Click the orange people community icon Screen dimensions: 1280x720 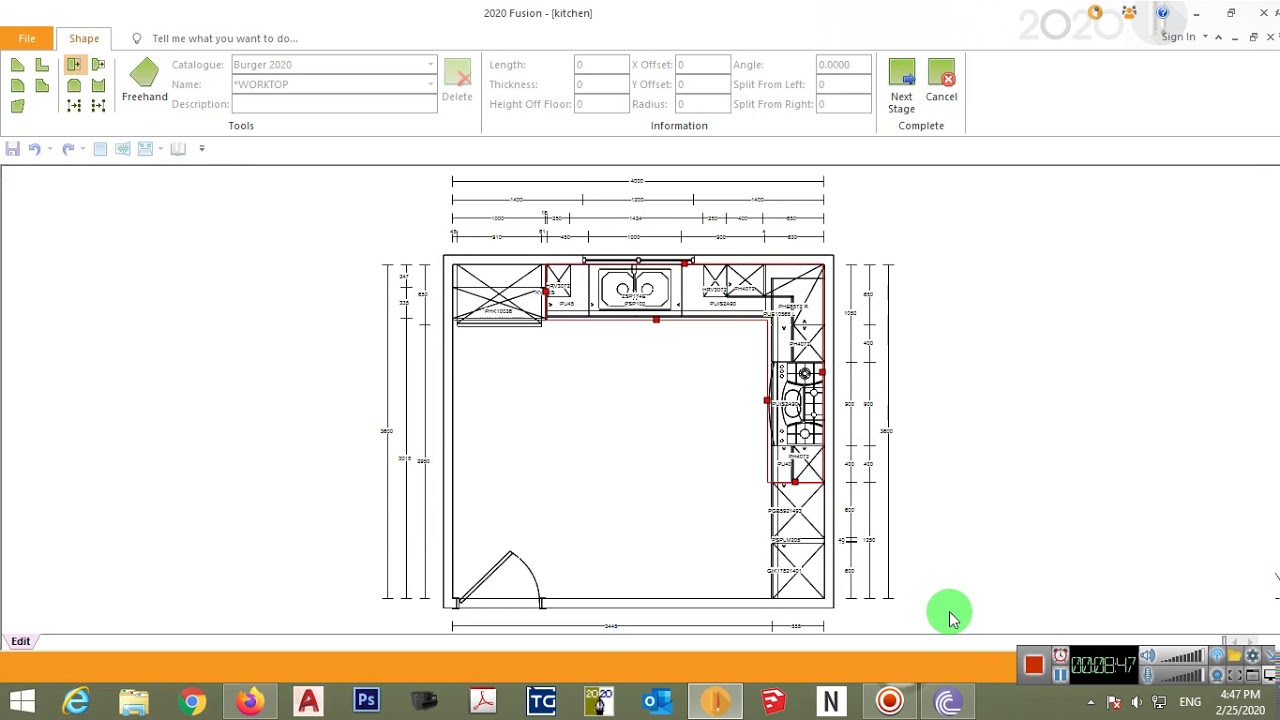[x=1129, y=12]
